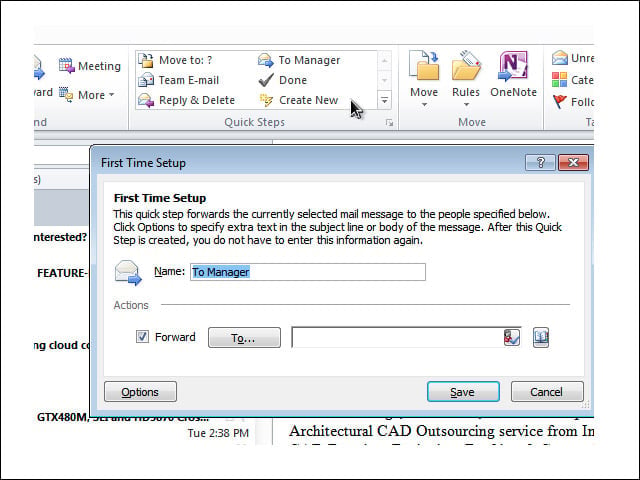640x480 pixels.
Task: Click the Team E-mail quick step
Action: pos(179,80)
